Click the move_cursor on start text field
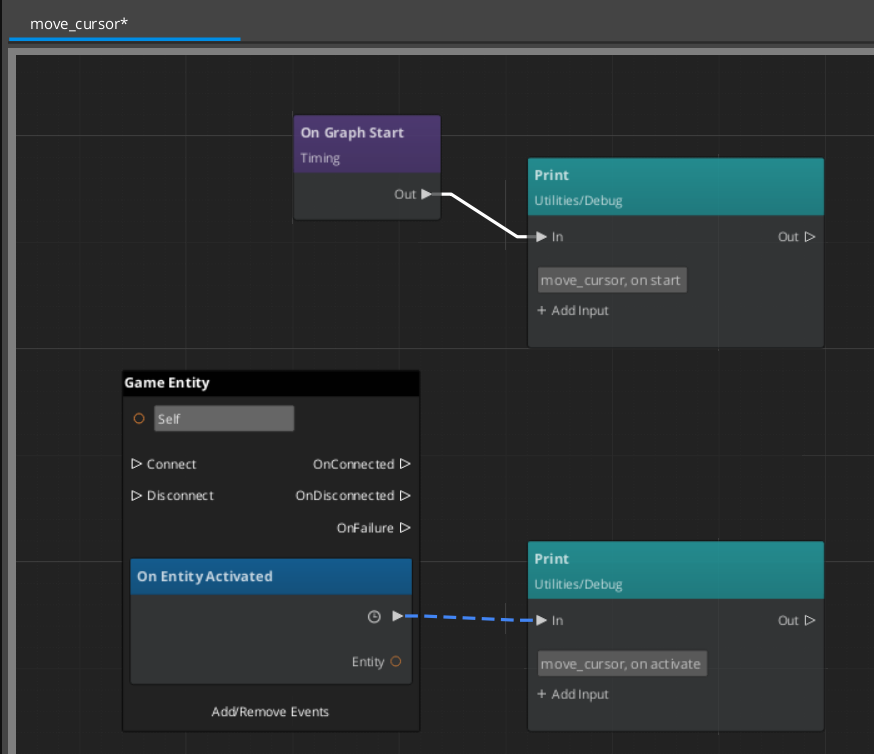874x754 pixels. [611, 280]
